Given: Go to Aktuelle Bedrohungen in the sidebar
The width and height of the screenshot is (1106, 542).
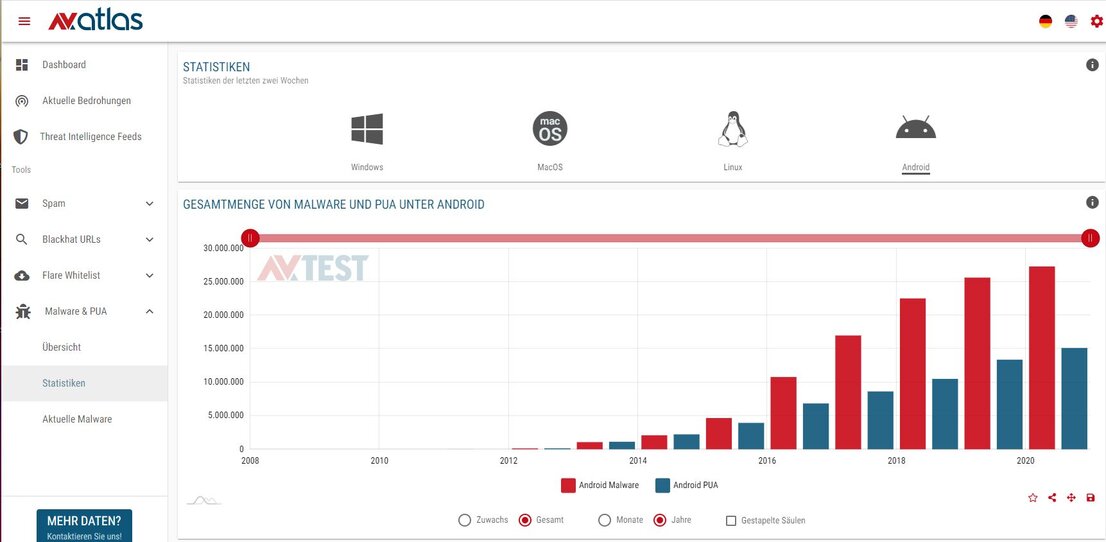Looking at the screenshot, I should (x=86, y=101).
